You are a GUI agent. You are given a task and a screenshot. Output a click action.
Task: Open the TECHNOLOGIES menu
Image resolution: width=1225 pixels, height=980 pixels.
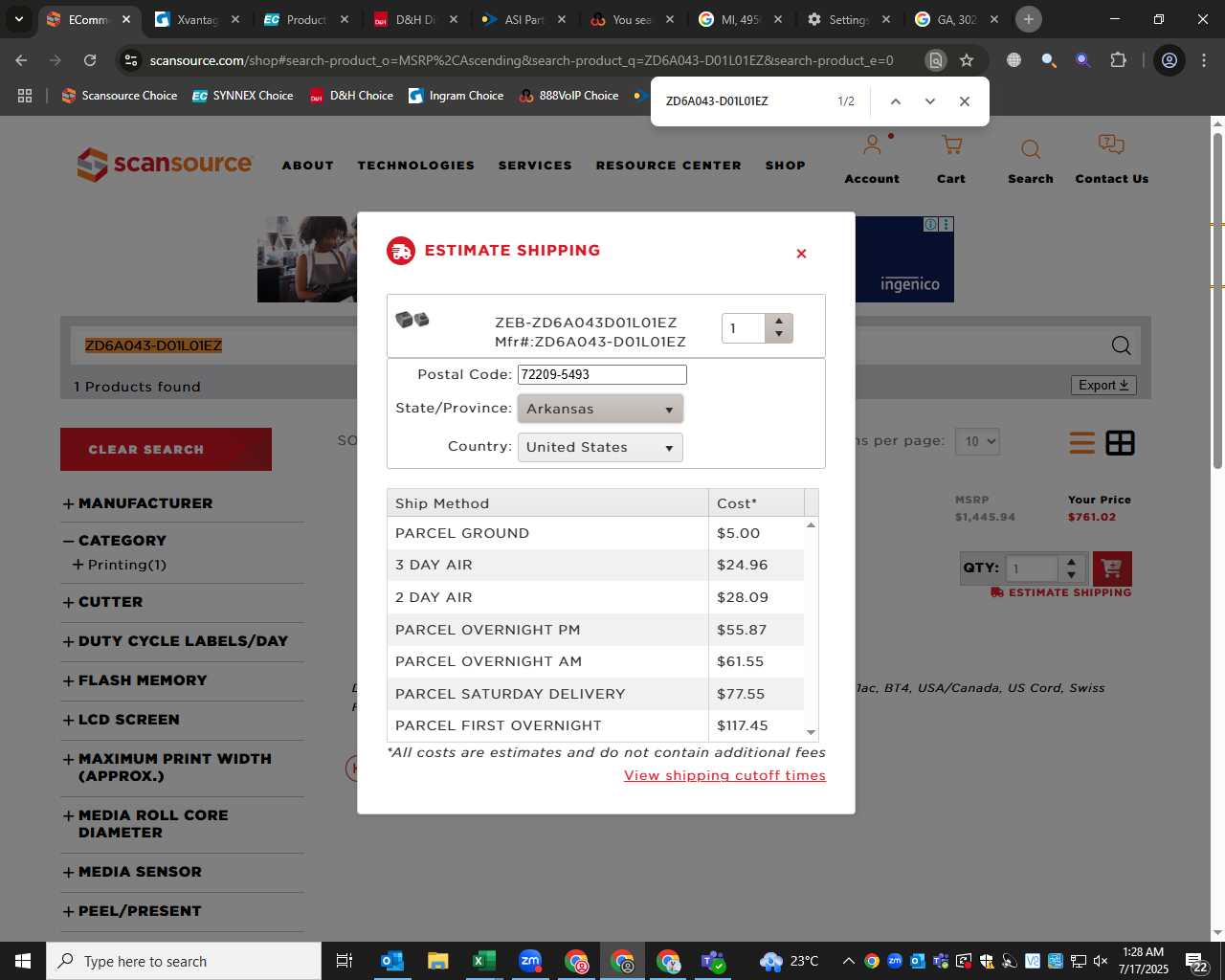pyautogui.click(x=416, y=166)
